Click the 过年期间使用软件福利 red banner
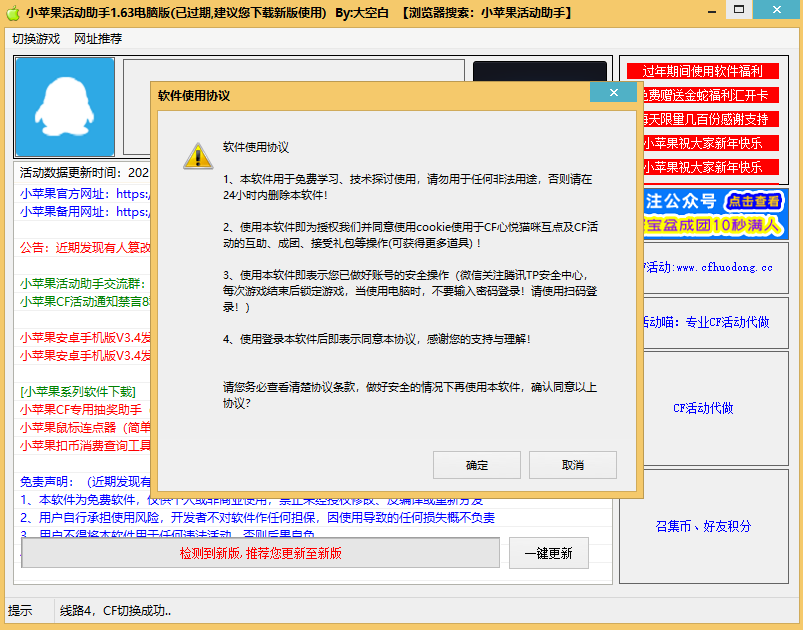Screen dimensions: 803x630 click(x=703, y=71)
